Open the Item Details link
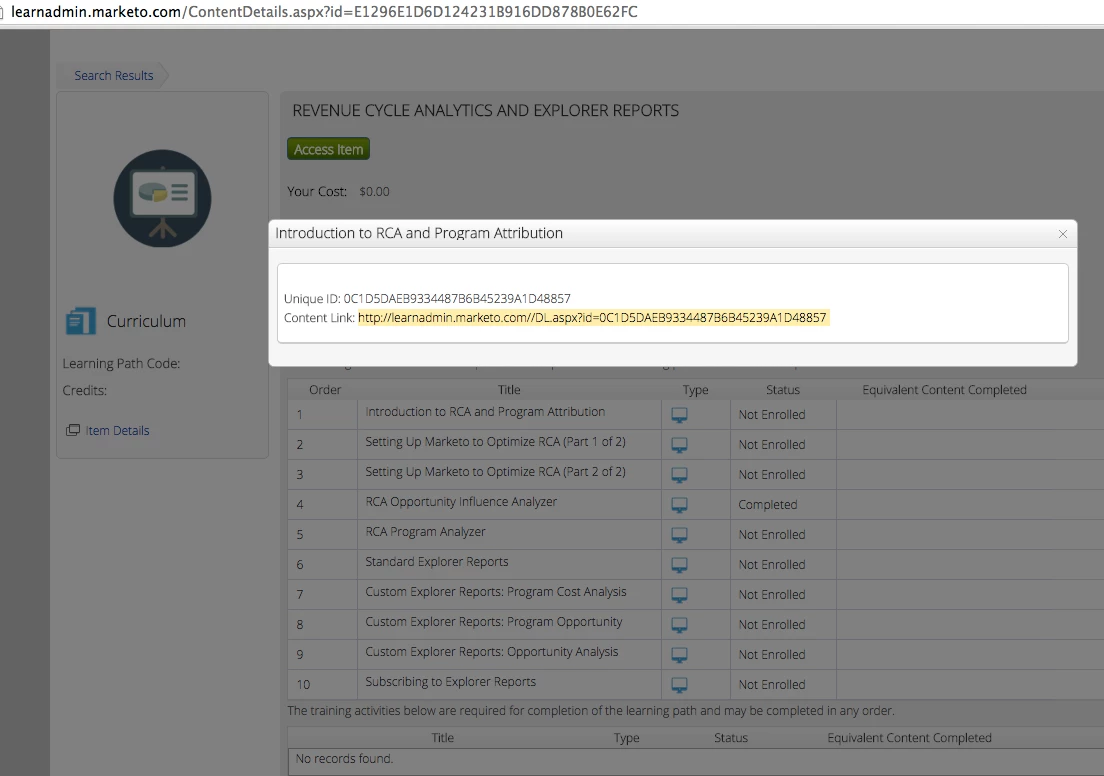 click(x=117, y=430)
